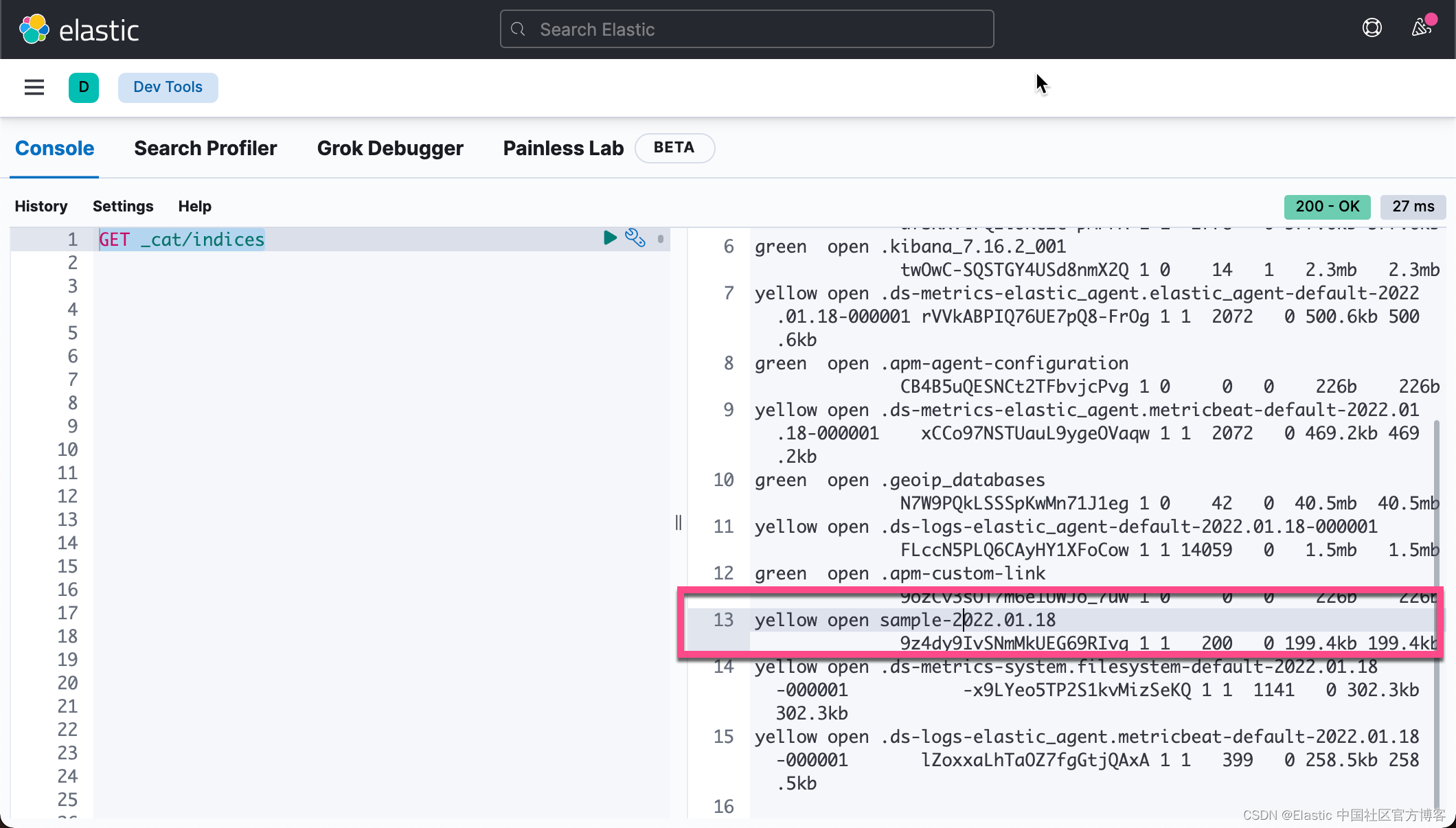The image size is (1456, 828).
Task: Select the GET _cat/indices request line
Action: point(181,239)
